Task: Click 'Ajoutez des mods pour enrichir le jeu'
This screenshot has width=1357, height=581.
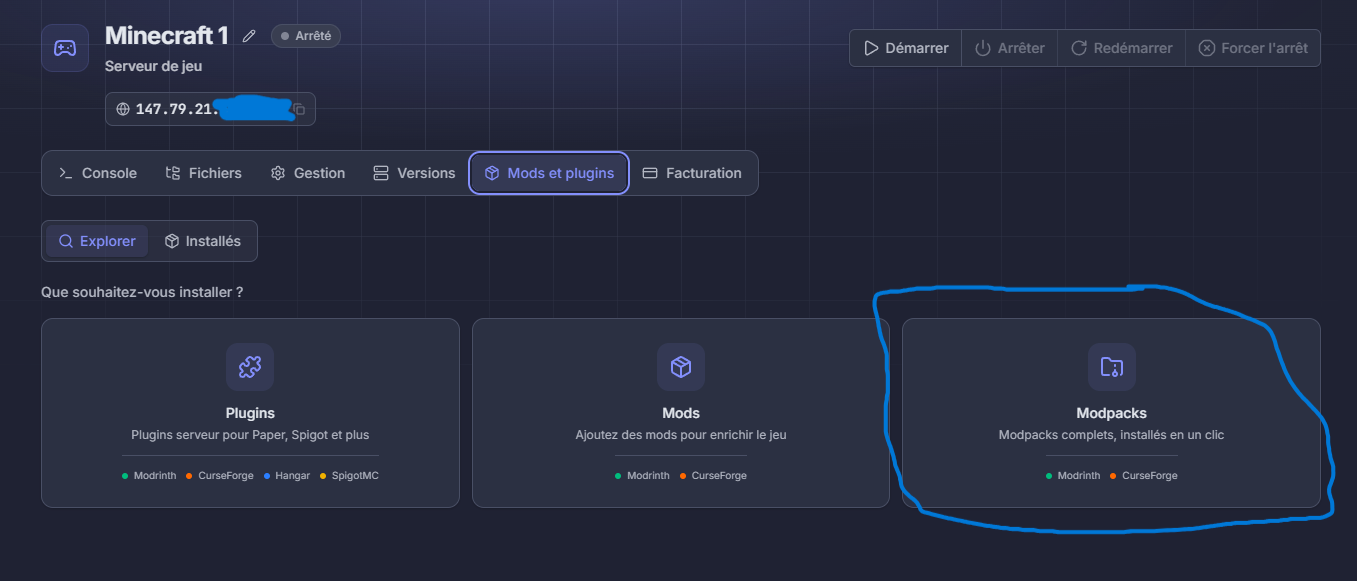Action: [x=681, y=435]
